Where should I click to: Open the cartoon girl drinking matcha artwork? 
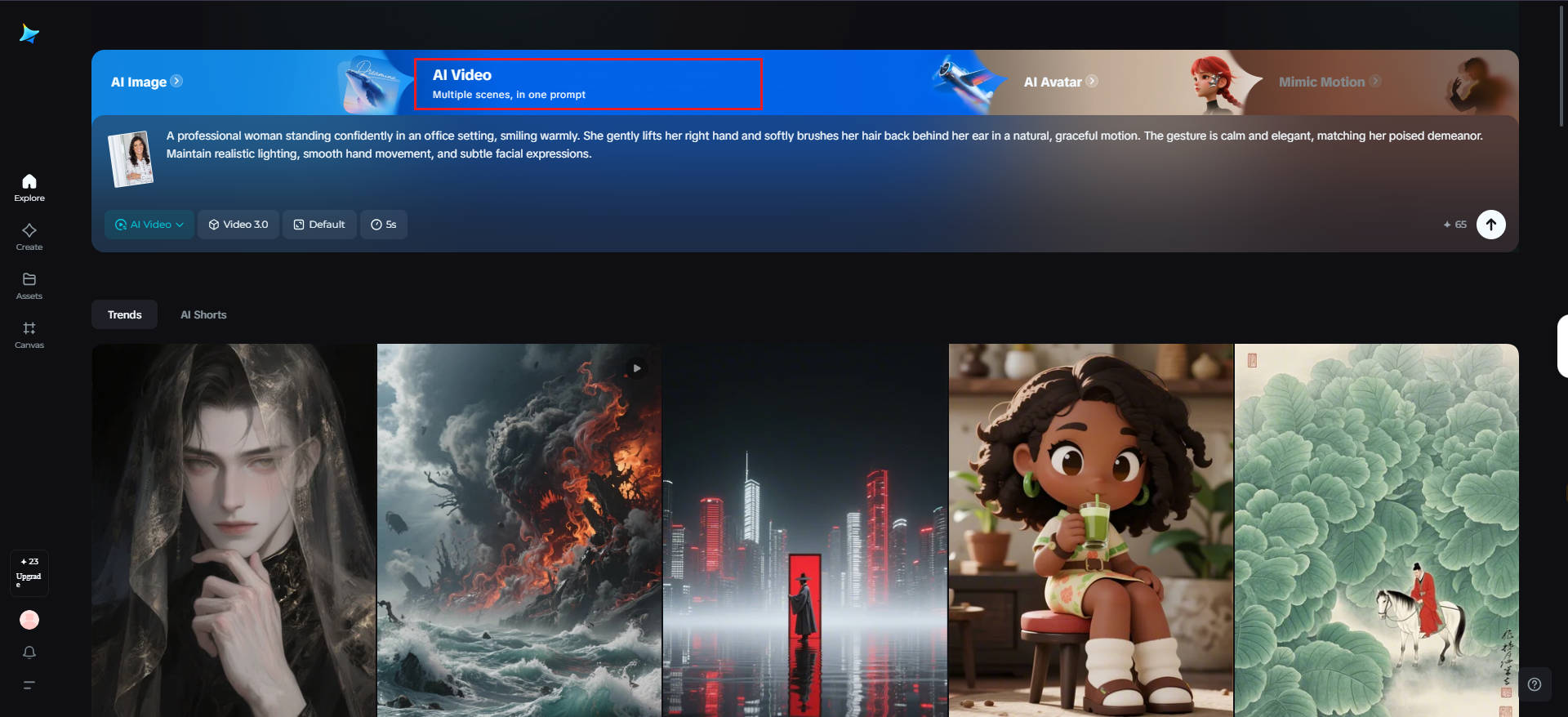point(1091,530)
